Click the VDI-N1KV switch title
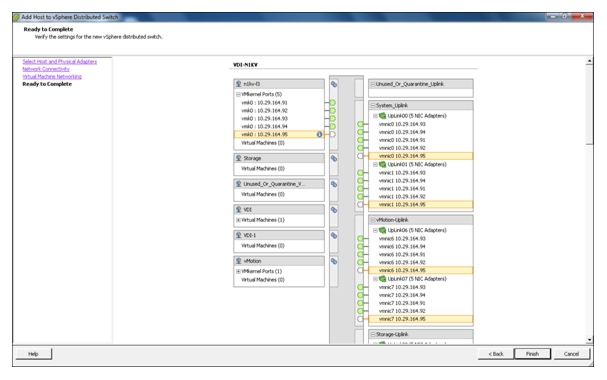This screenshot has width=607, height=380. click(x=245, y=65)
